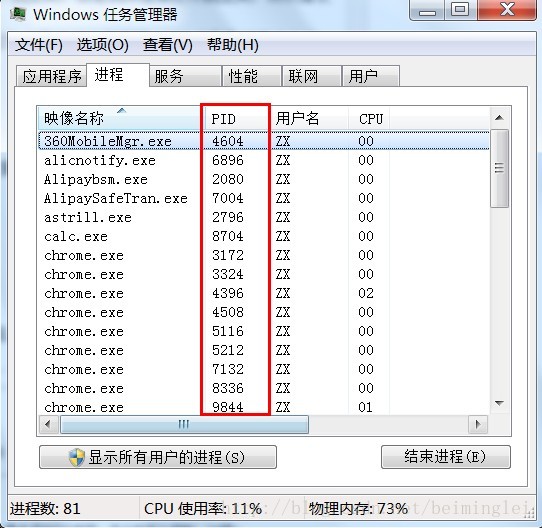Select the calc.exe process row

point(264,237)
